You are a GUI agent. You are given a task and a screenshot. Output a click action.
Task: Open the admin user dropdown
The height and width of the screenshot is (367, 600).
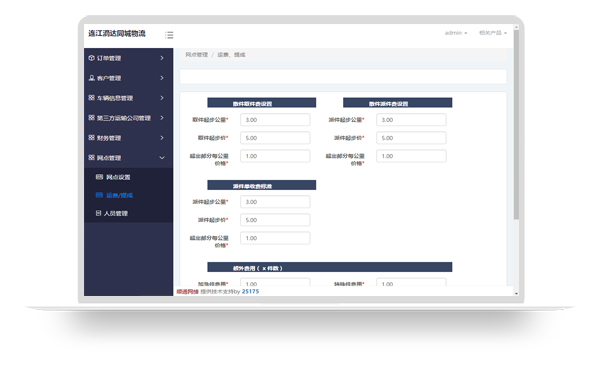[x=456, y=33]
